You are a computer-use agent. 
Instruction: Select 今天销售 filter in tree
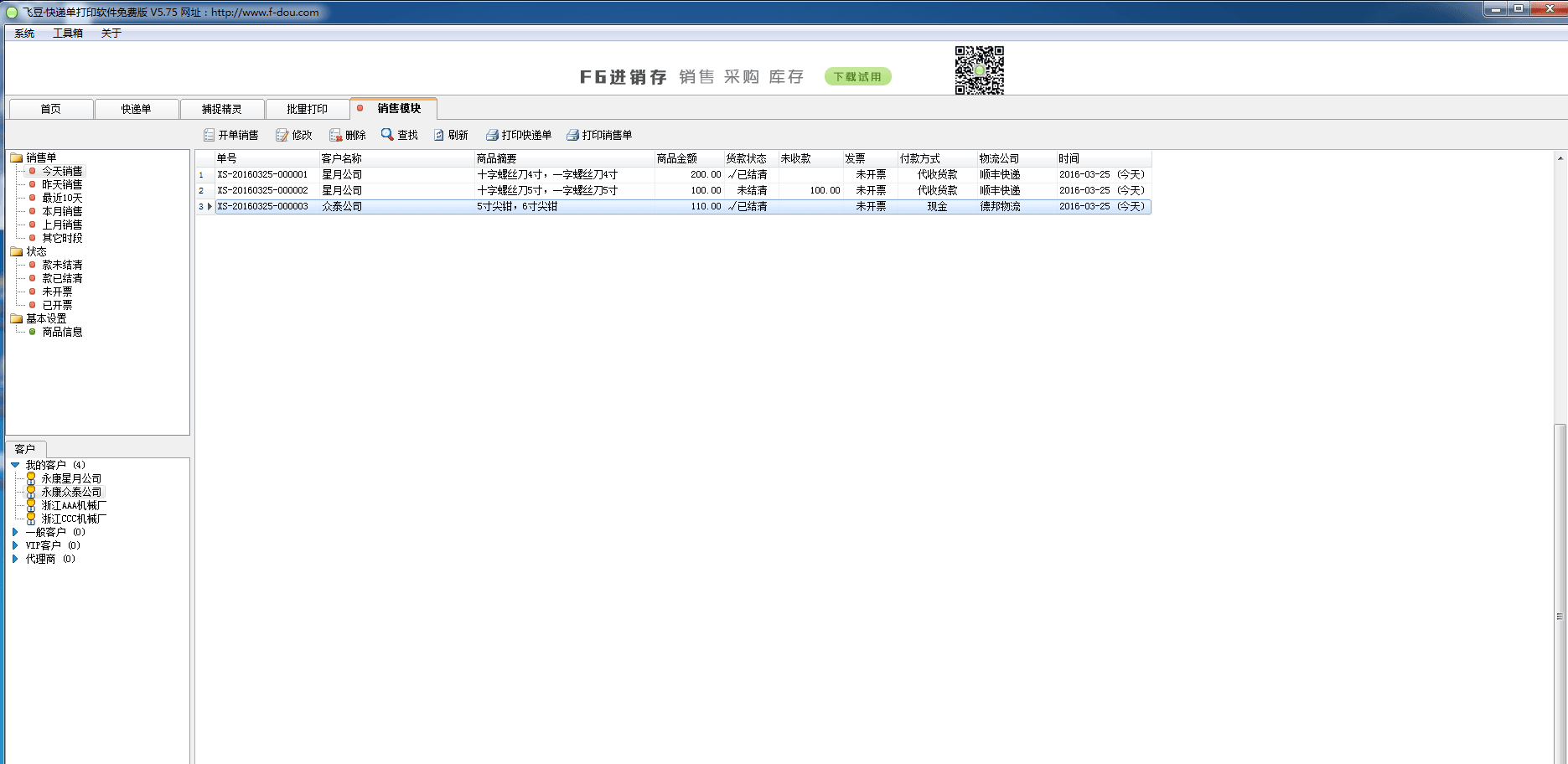click(x=62, y=171)
